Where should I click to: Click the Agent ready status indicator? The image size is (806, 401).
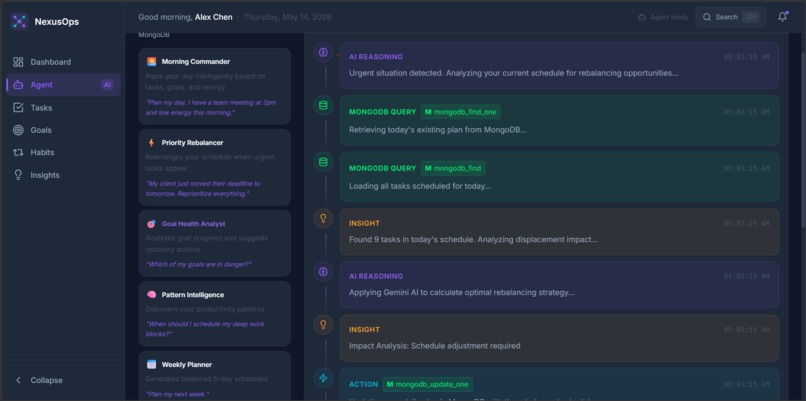(x=663, y=17)
